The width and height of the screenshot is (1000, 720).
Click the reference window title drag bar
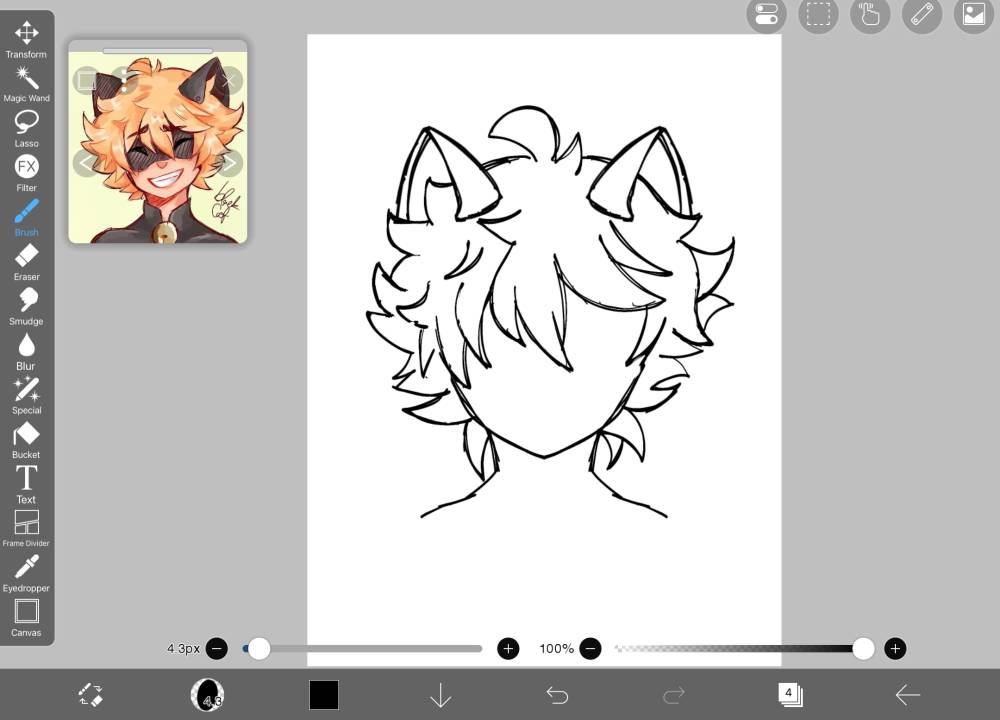pyautogui.click(x=158, y=50)
